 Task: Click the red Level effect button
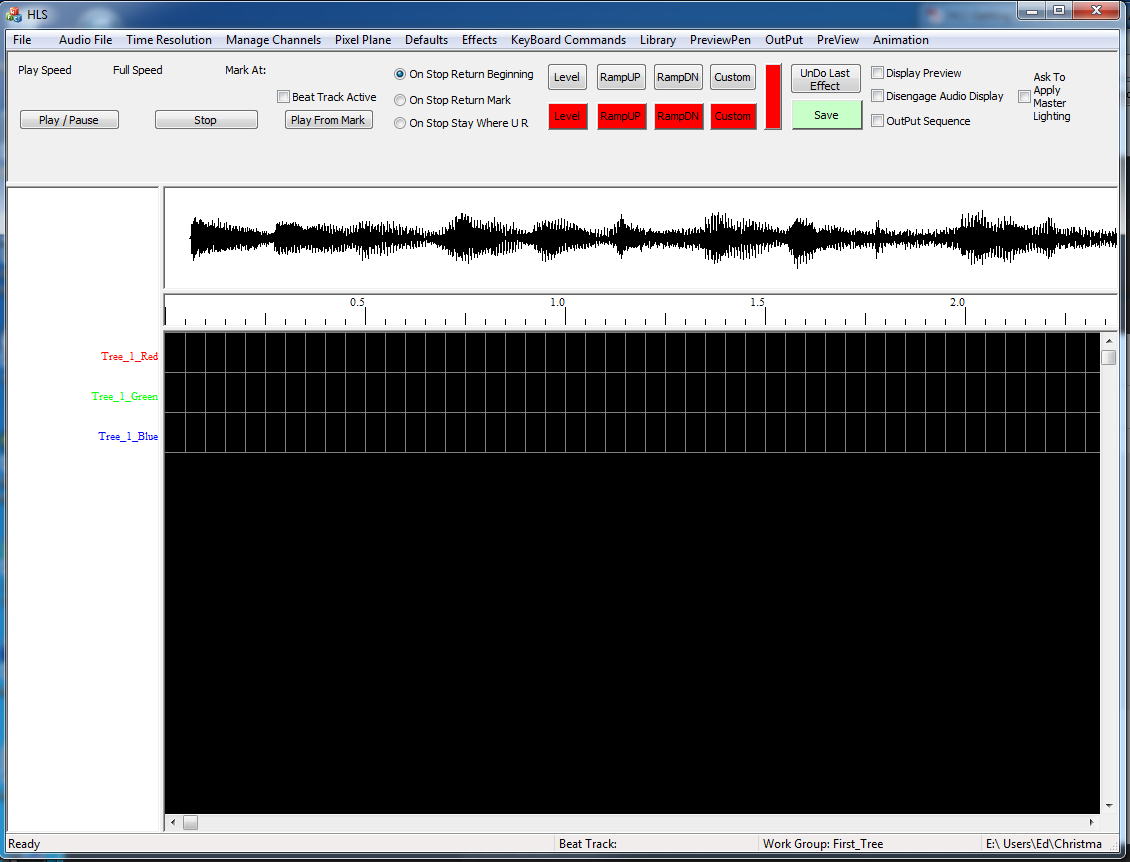[567, 116]
